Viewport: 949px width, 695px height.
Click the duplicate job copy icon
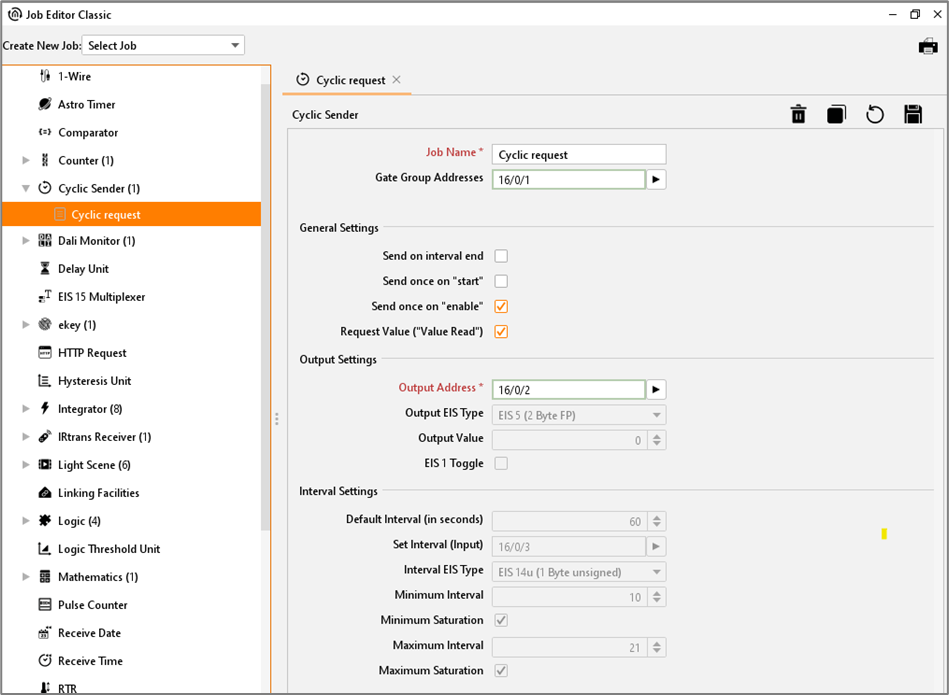pyautogui.click(x=836, y=114)
